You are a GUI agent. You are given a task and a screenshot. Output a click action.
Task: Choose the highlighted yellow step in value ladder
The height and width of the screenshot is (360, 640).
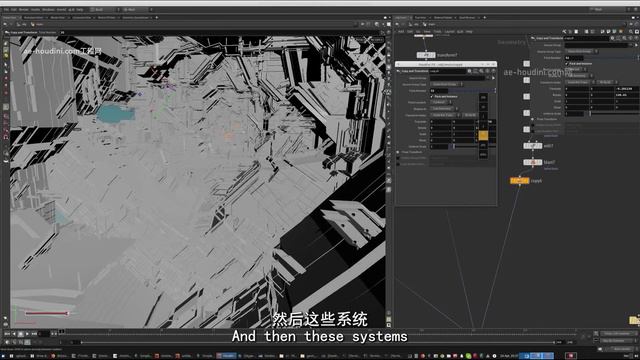(x=483, y=135)
